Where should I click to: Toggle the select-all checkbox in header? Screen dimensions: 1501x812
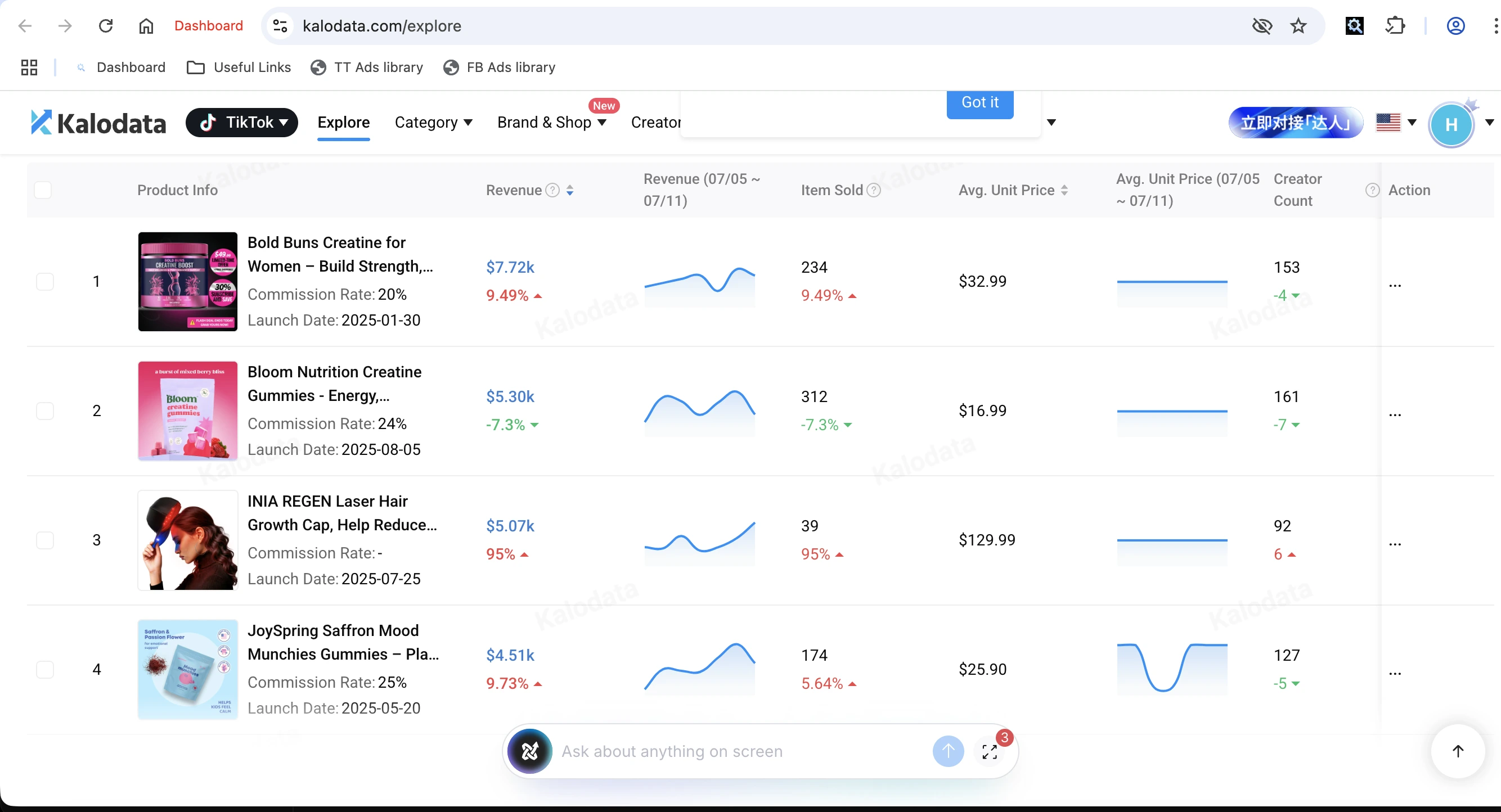point(43,190)
